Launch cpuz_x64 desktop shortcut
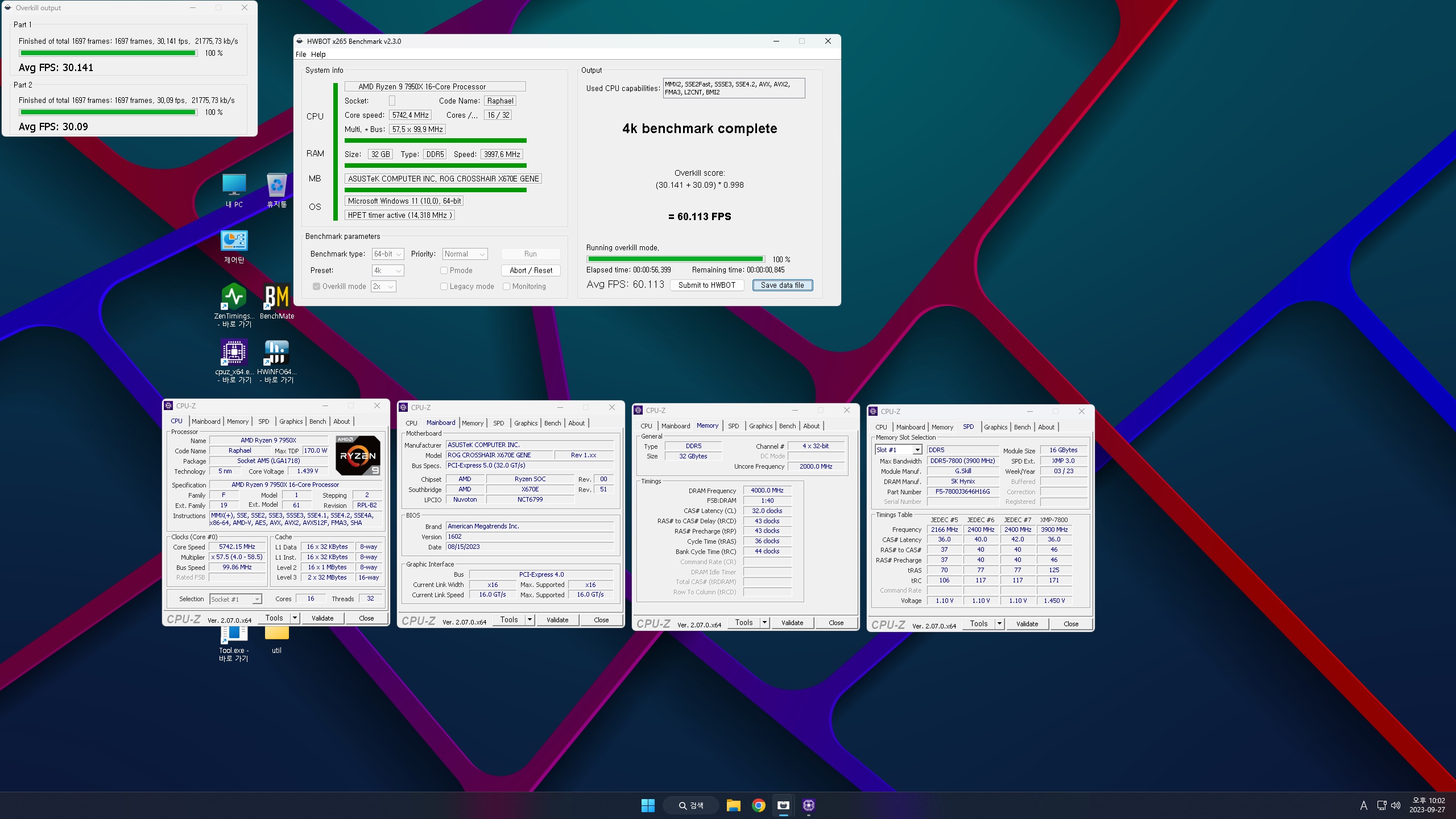Screen dimensions: 1456x819 tap(234, 361)
